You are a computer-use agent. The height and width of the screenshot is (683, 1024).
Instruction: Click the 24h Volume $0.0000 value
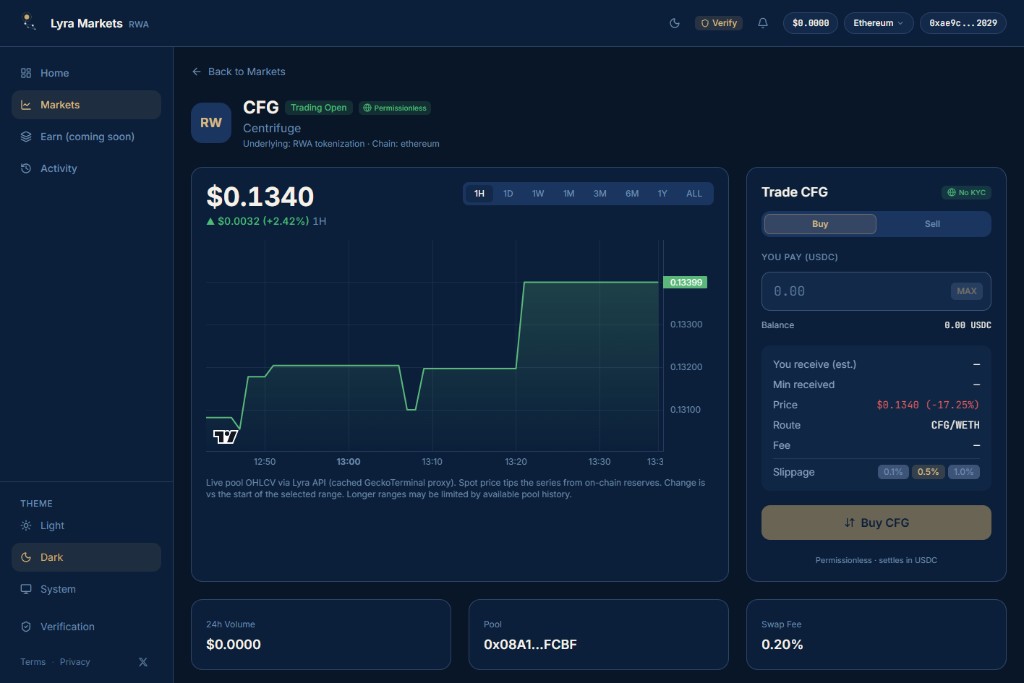[x=233, y=644]
